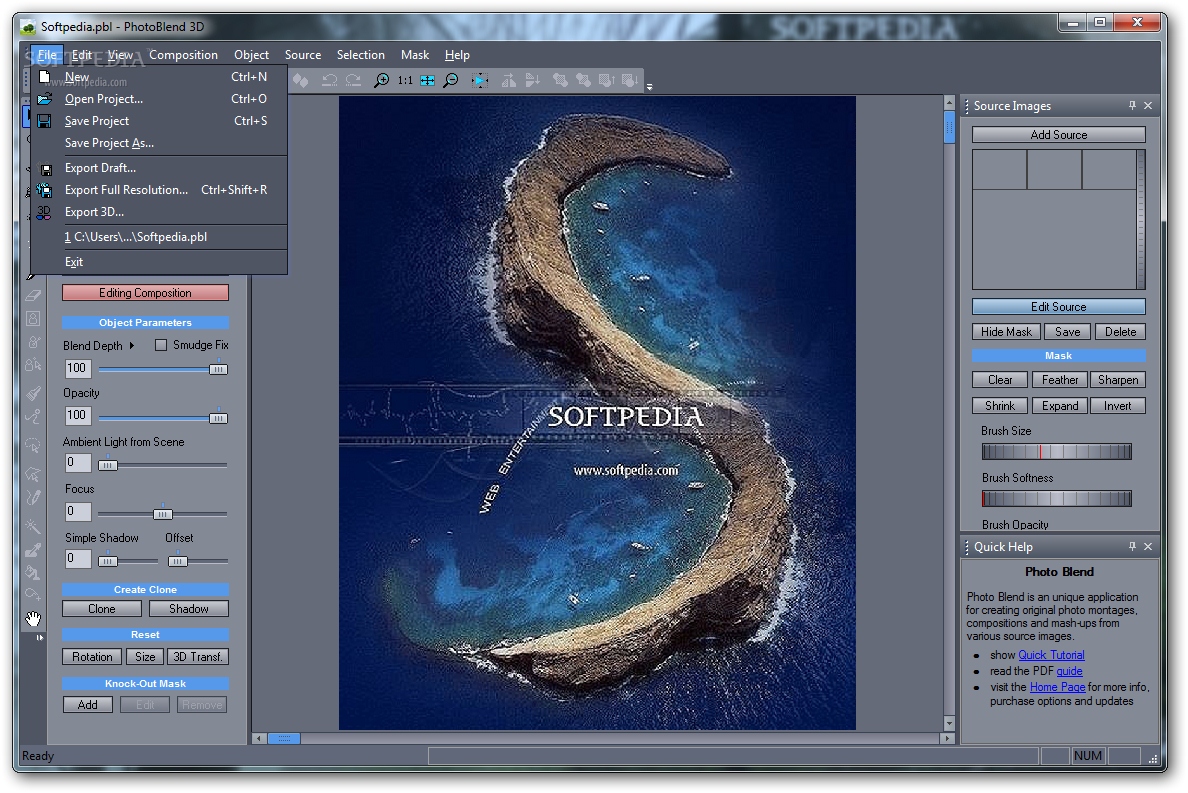This screenshot has height=793, width=1188.
Task: Click the Opacity slider handle
Action: click(x=218, y=417)
